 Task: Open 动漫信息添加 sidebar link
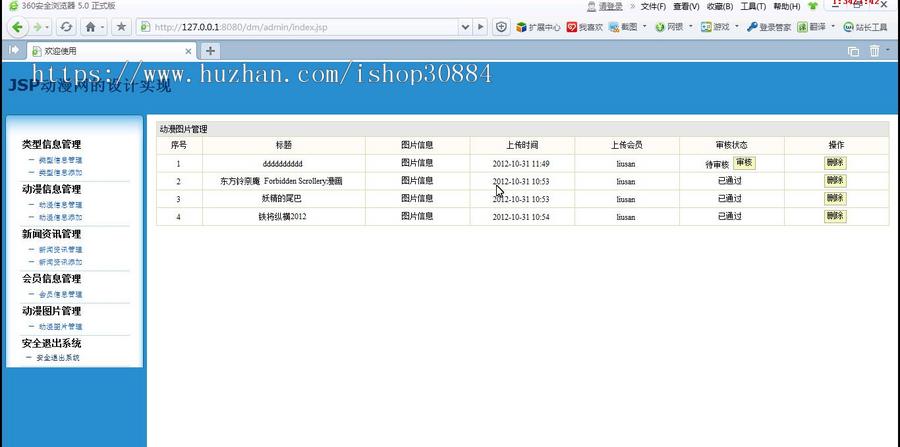tap(60, 217)
